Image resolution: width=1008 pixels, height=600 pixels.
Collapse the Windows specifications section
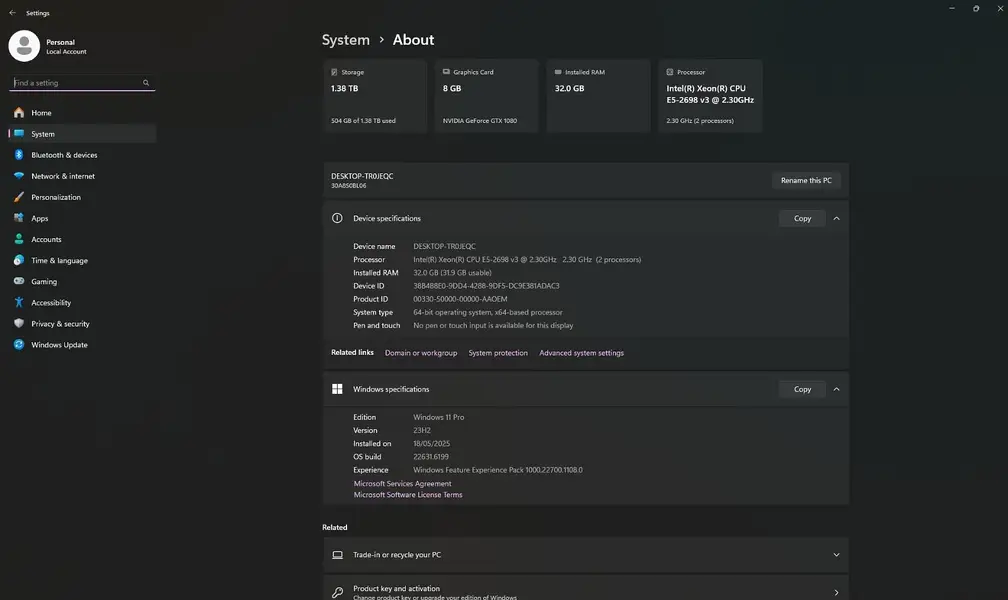[836, 389]
